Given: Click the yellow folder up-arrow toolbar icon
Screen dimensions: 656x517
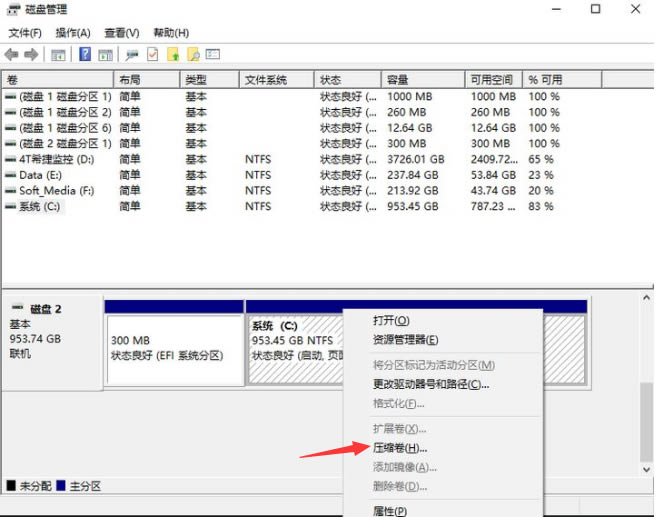Looking at the screenshot, I should (173, 54).
